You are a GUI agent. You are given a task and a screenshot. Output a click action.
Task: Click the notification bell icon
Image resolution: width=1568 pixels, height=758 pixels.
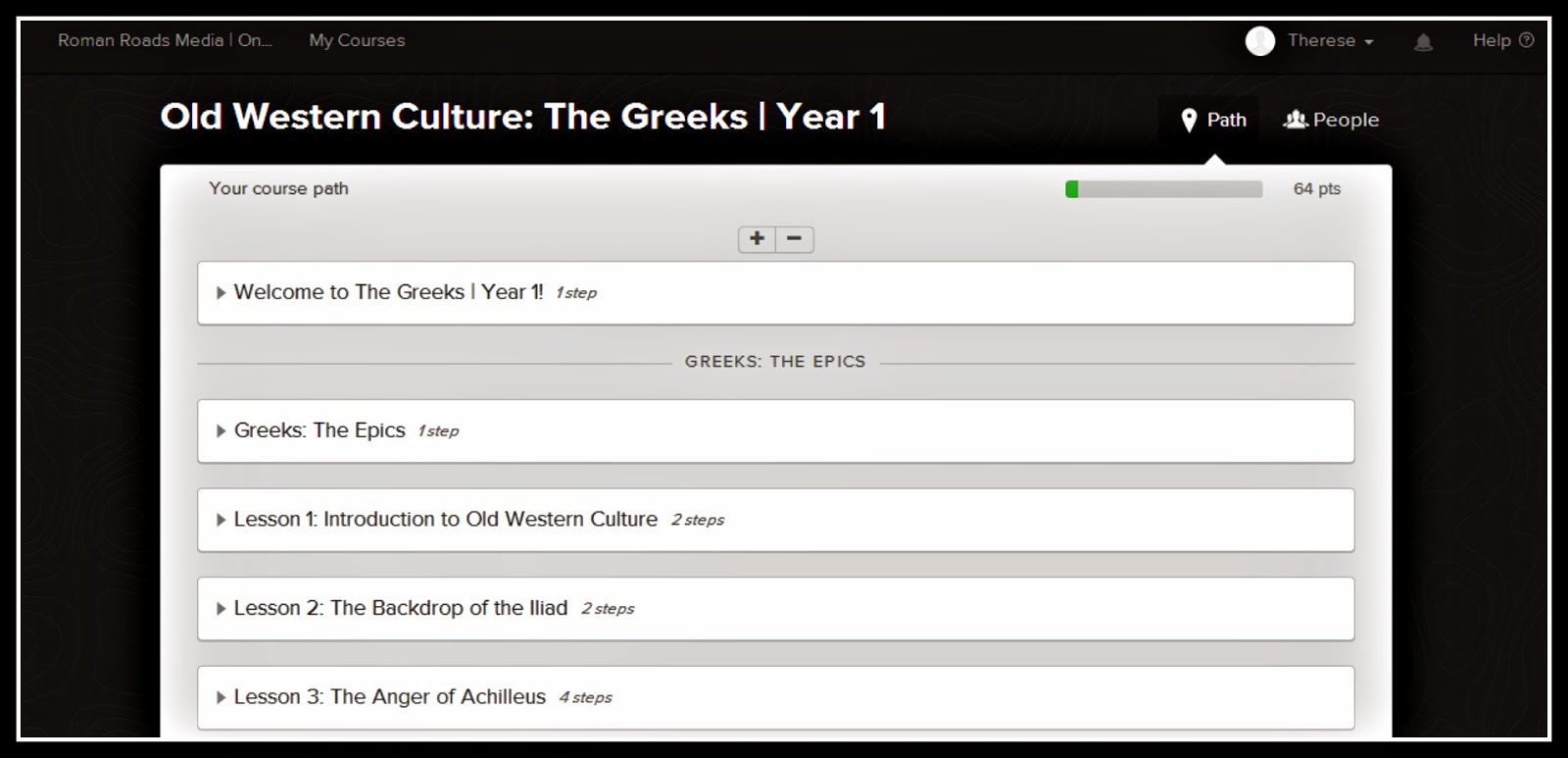(x=1423, y=41)
